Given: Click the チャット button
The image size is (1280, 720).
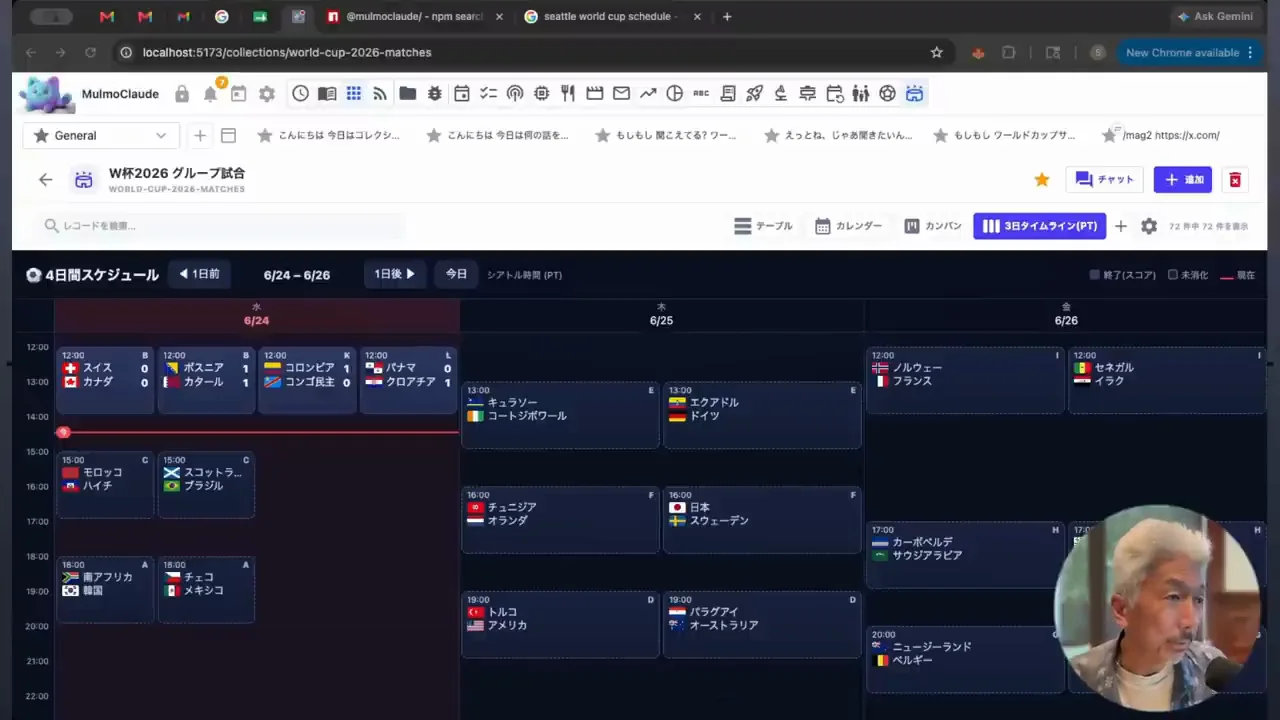Looking at the screenshot, I should [x=1105, y=180].
